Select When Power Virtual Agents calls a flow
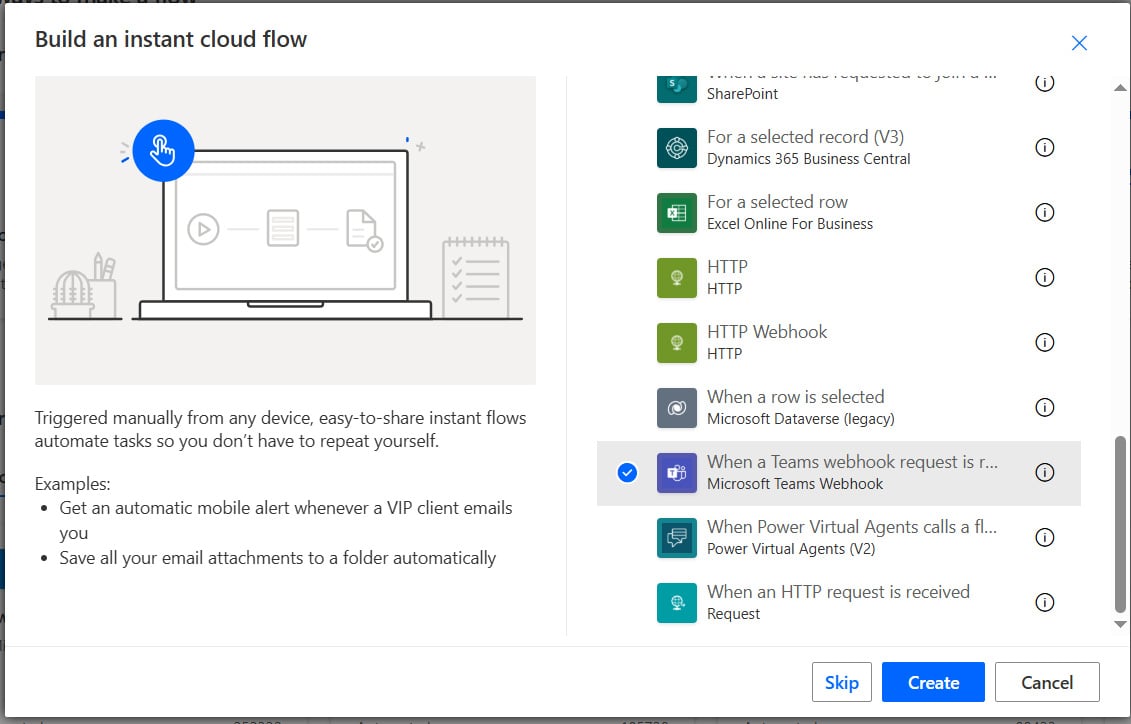Screen dimensions: 1131x724 tap(838, 537)
